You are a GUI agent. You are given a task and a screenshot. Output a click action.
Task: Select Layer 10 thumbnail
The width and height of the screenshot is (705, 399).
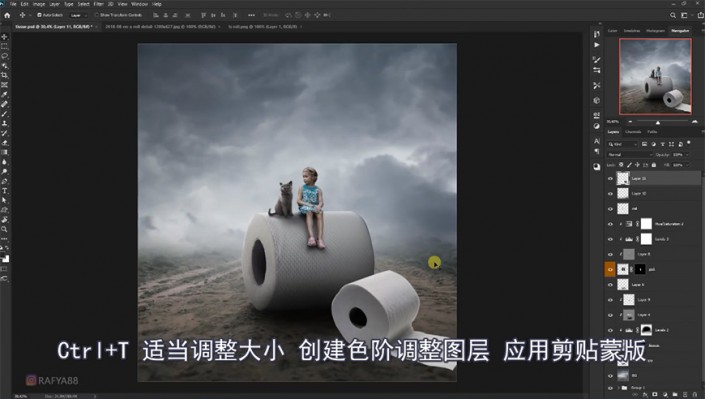(x=623, y=193)
